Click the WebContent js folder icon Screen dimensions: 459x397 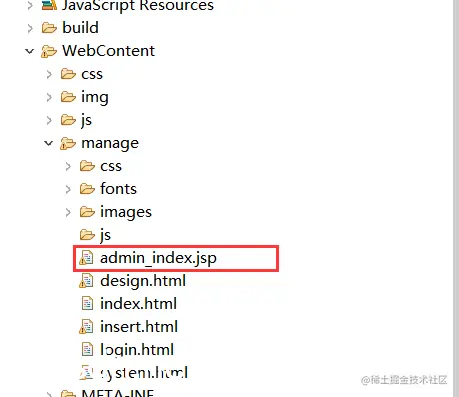point(68,120)
